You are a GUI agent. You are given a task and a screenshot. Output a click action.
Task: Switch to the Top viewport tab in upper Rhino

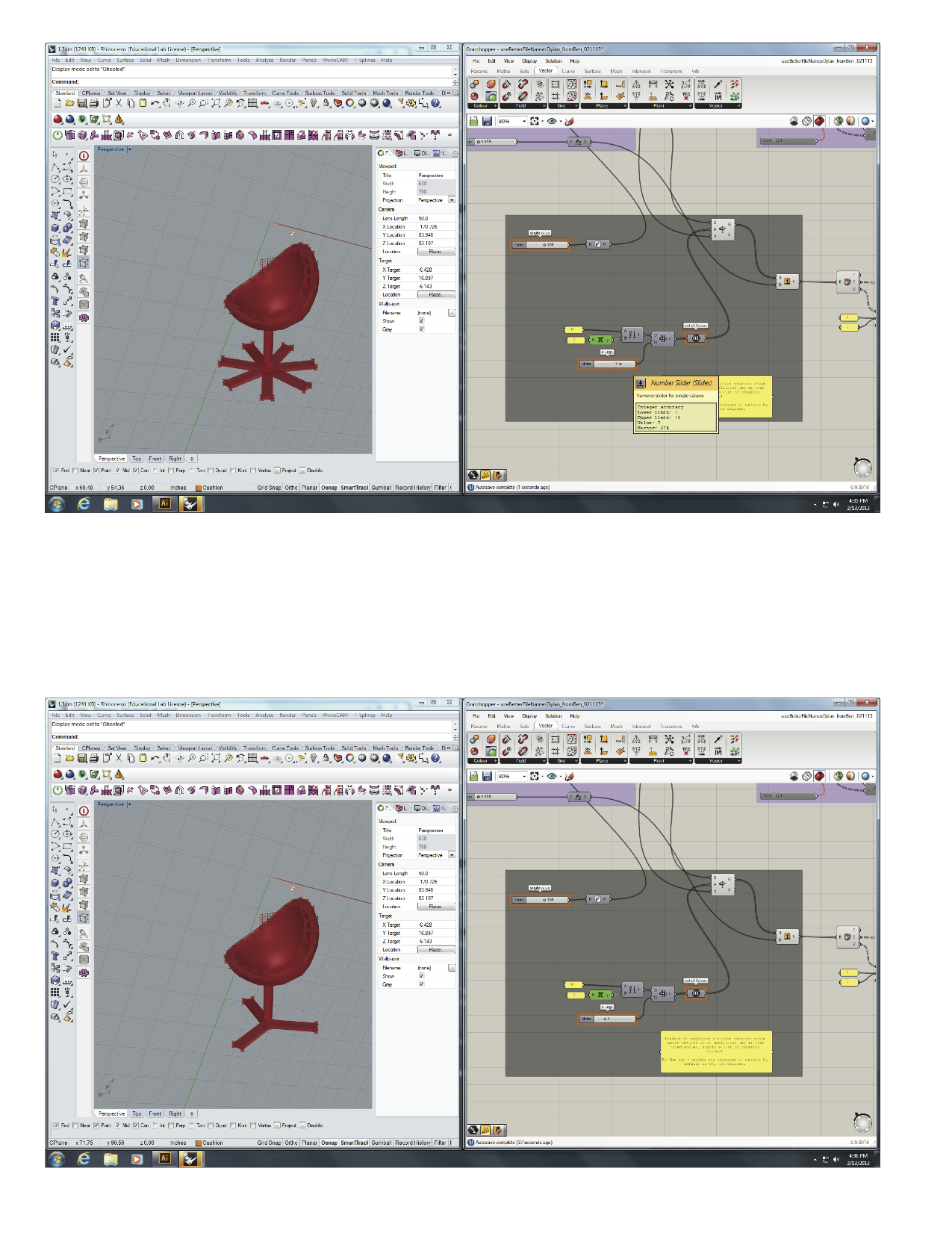[137, 459]
